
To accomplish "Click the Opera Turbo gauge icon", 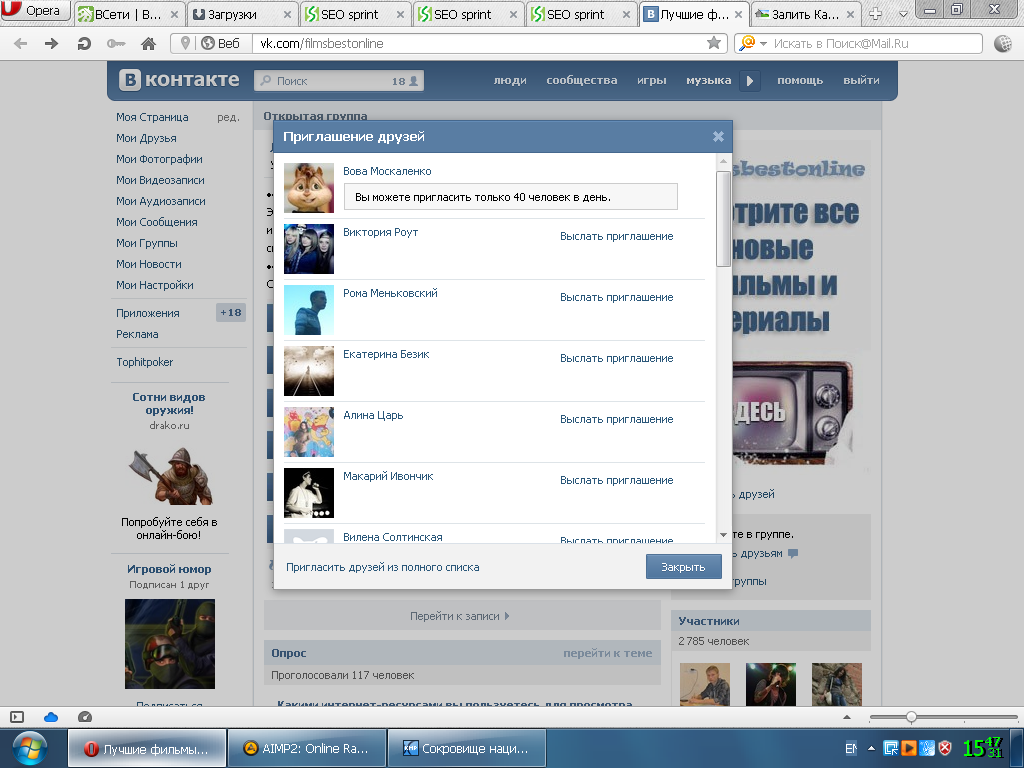I will click(x=85, y=717).
